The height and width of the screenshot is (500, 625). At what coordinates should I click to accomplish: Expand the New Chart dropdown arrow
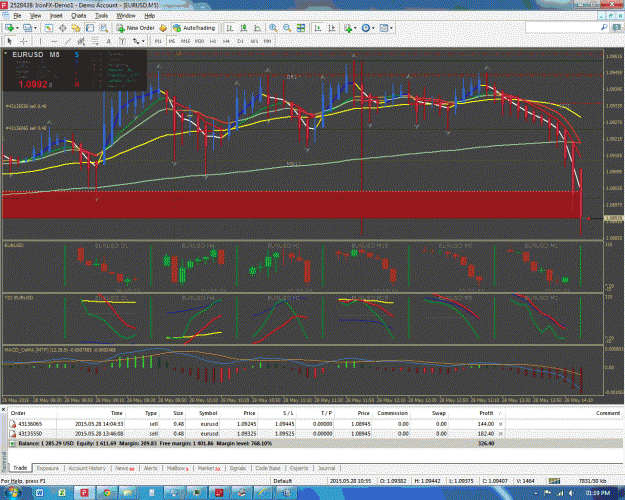coord(17,28)
